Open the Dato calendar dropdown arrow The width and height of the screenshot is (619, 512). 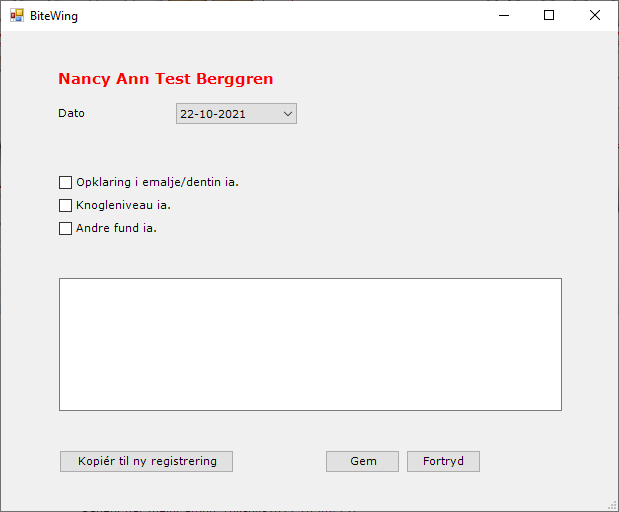point(288,114)
